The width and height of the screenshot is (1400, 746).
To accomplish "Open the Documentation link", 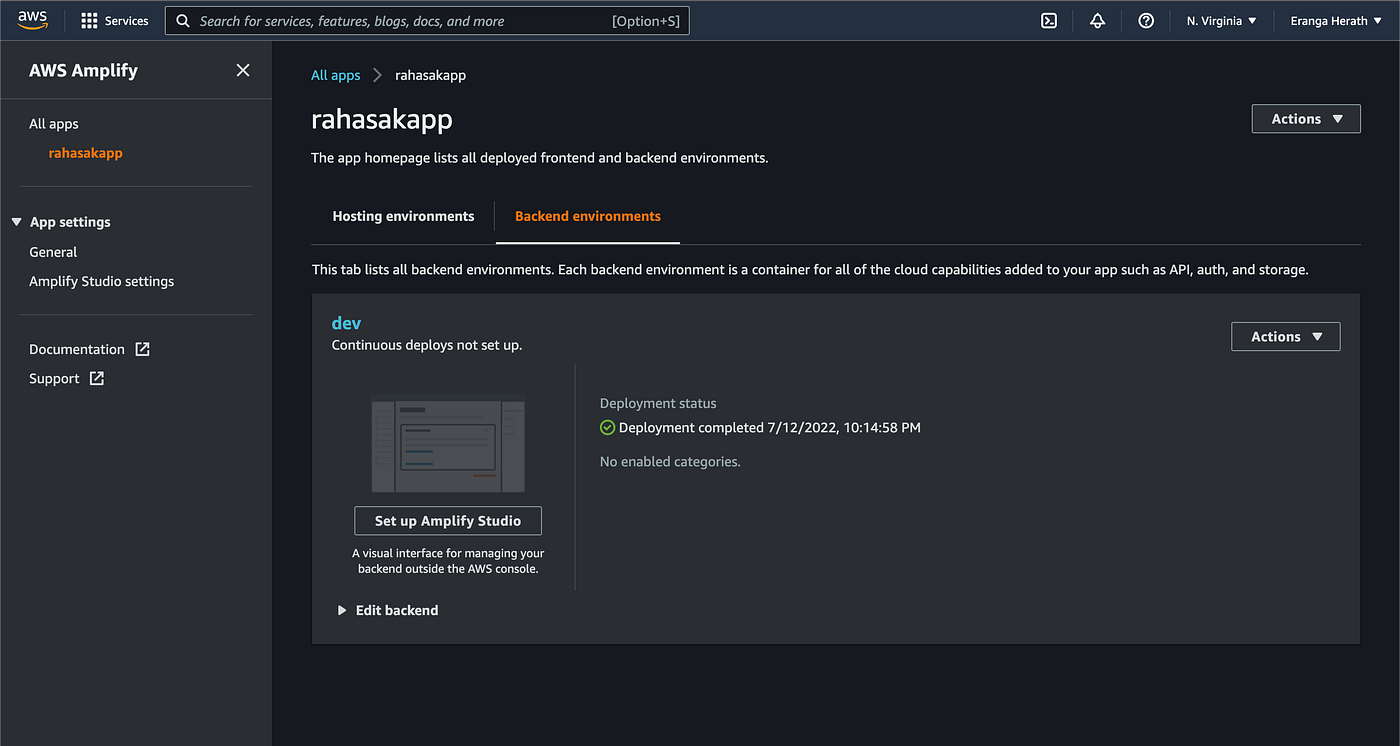I will tap(77, 349).
